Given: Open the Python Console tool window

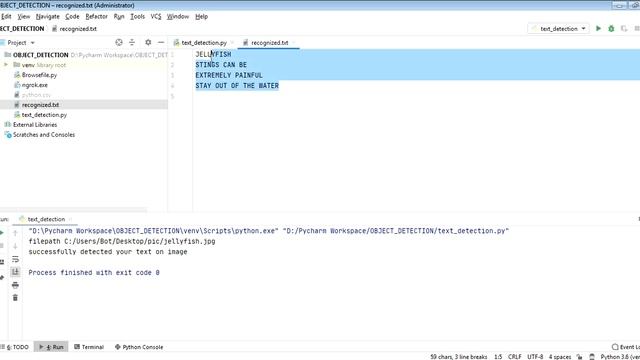Looking at the screenshot, I should (x=139, y=347).
